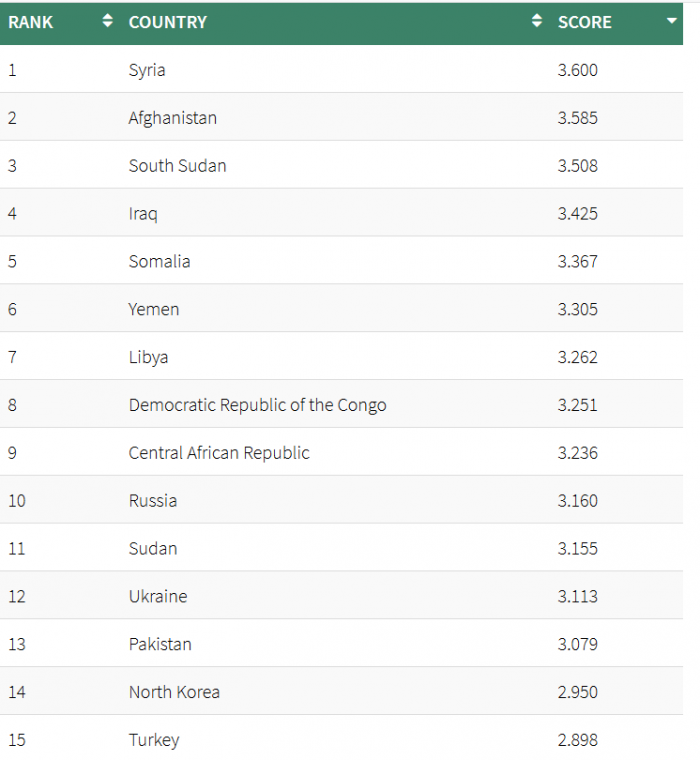Click Ukraine's score value 3.113

tap(577, 596)
